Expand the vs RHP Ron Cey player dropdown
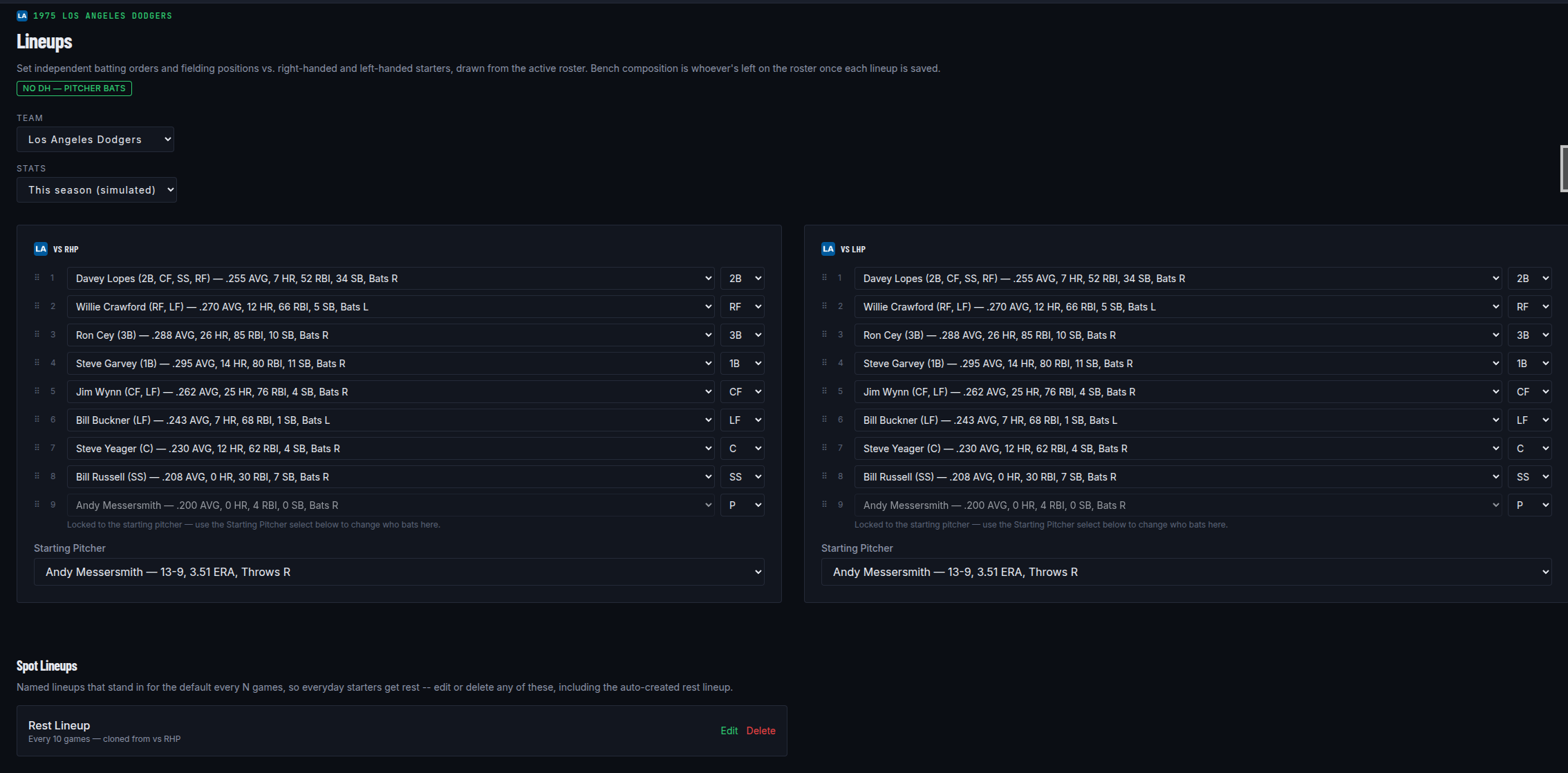Image resolution: width=1568 pixels, height=773 pixels. 391,335
